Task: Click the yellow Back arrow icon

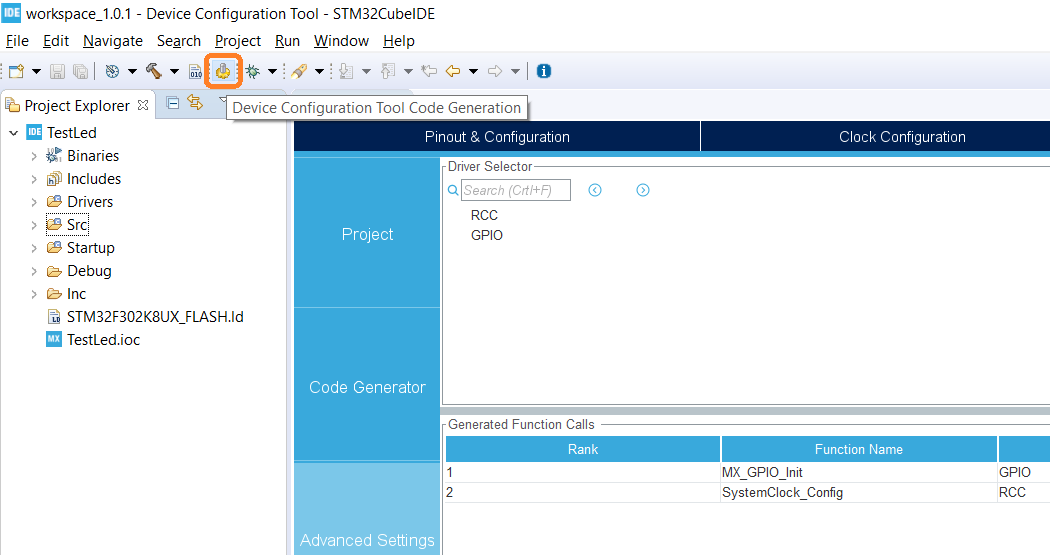Action: (x=453, y=71)
